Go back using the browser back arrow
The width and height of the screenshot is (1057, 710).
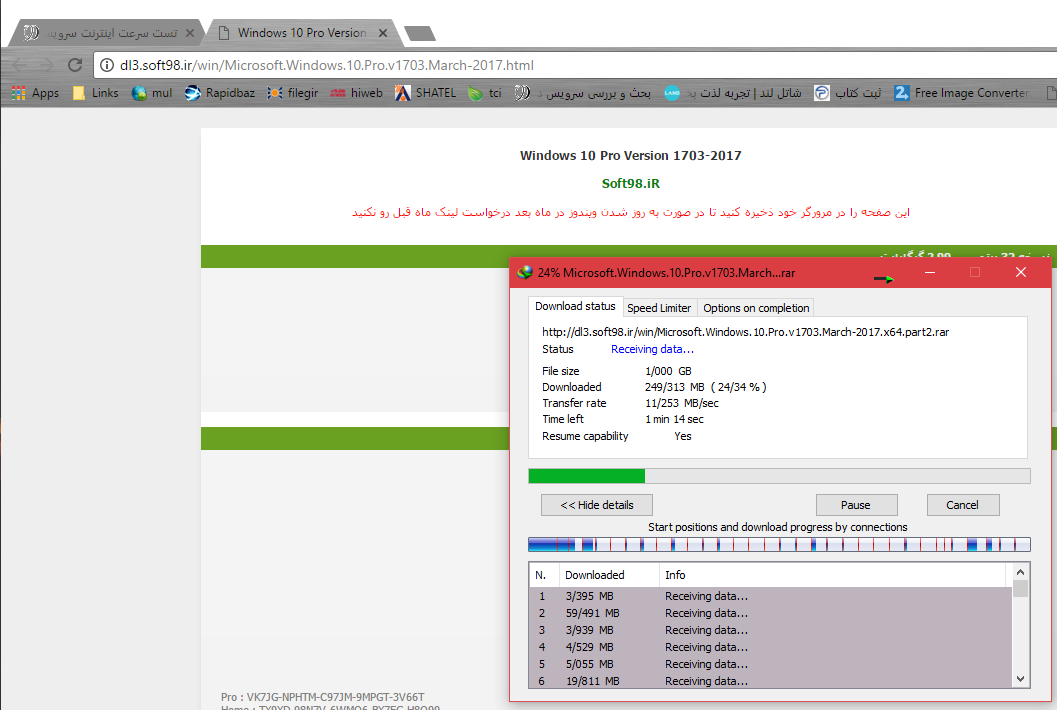(x=18, y=65)
